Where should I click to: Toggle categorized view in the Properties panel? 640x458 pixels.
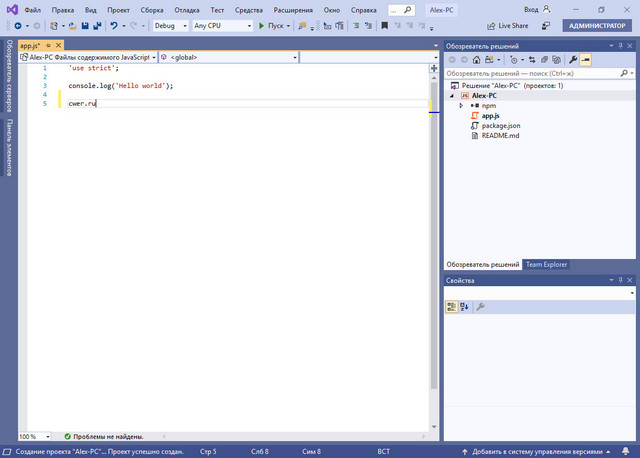coord(451,306)
